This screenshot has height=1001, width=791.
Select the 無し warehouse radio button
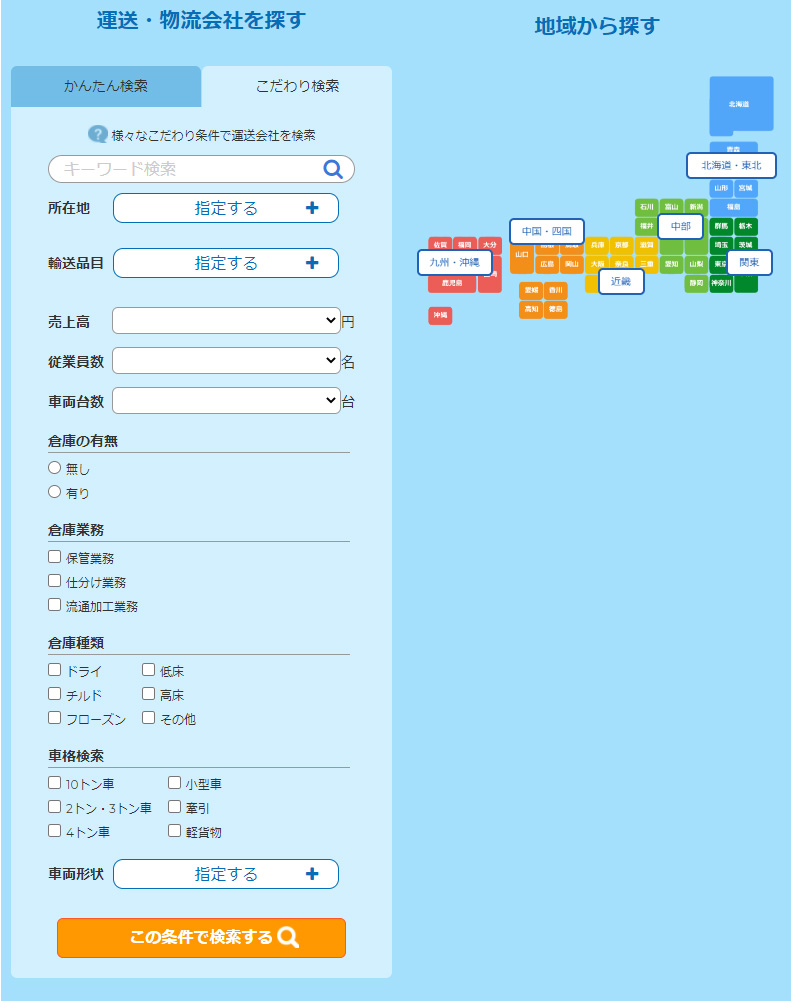(x=54, y=468)
